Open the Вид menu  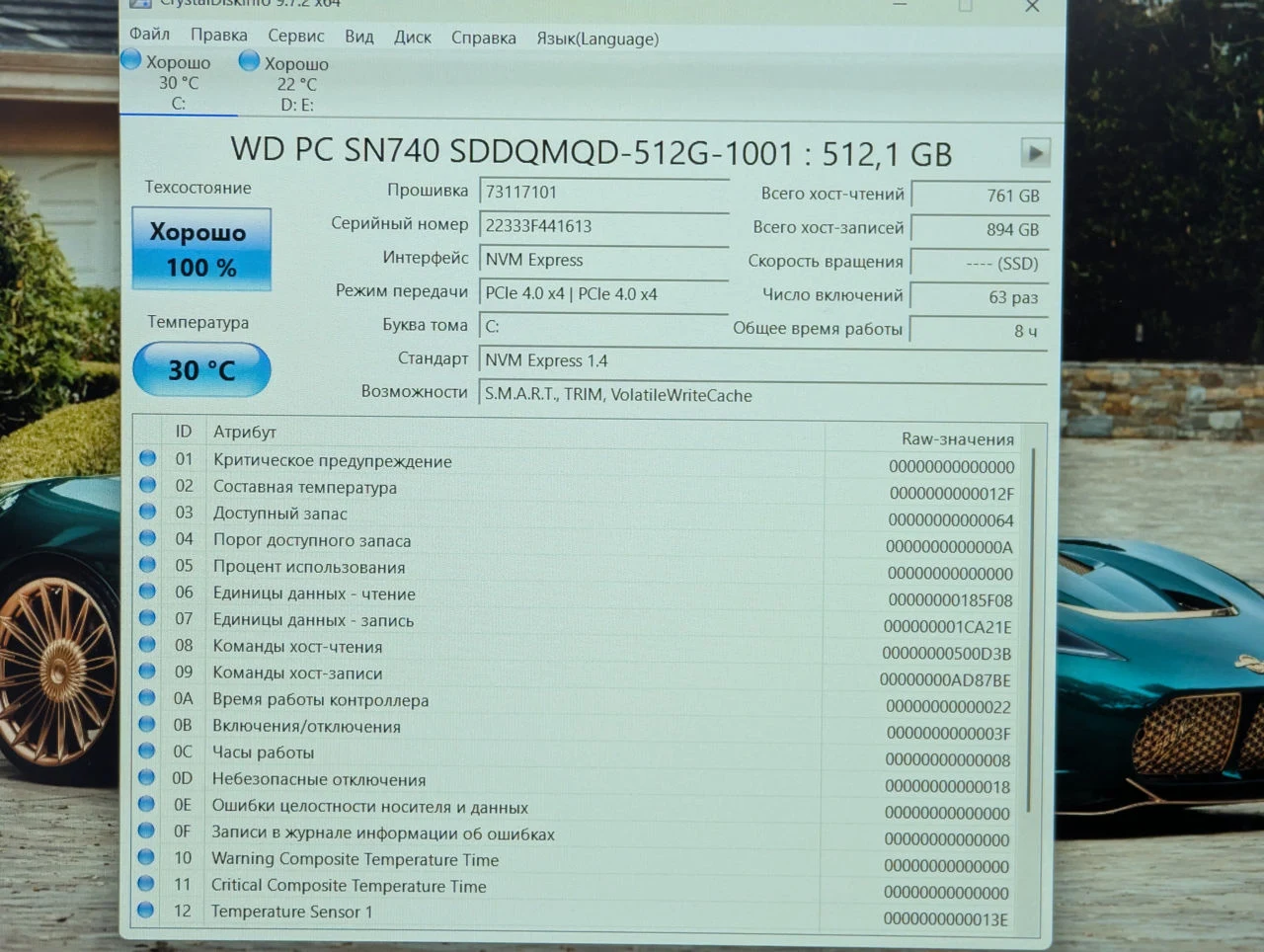click(359, 37)
